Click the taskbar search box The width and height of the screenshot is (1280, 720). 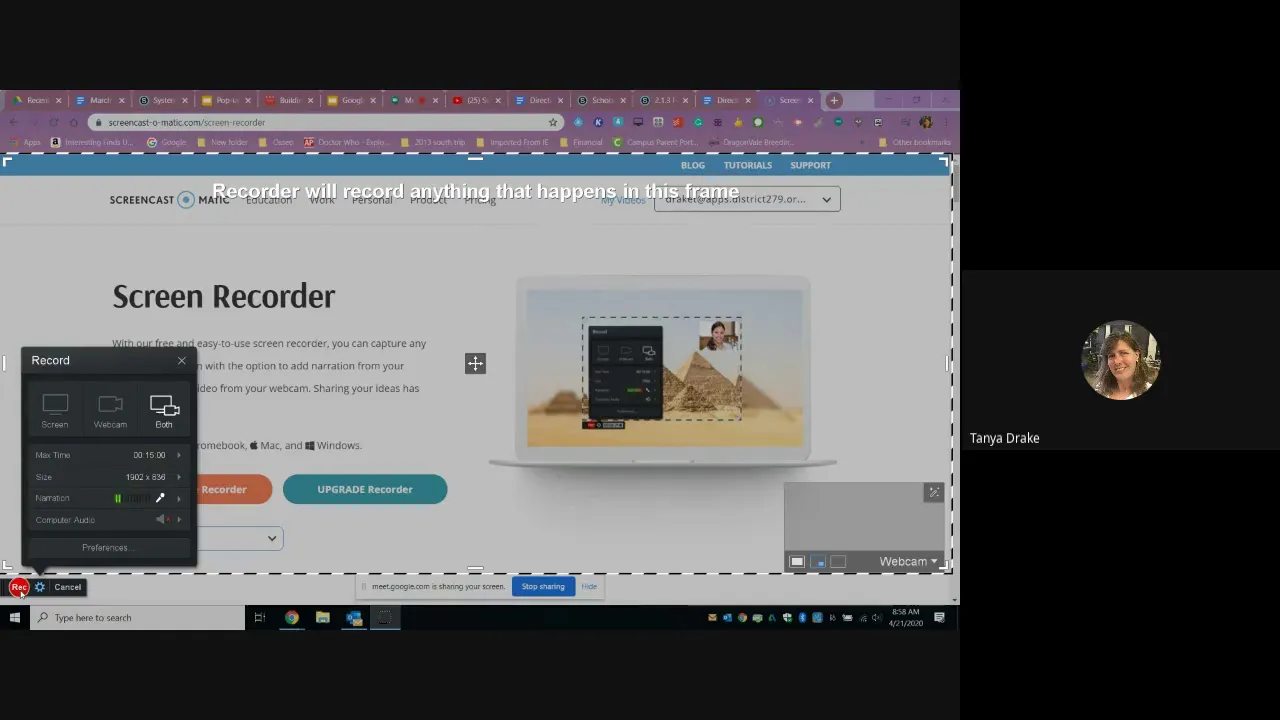[x=137, y=618]
